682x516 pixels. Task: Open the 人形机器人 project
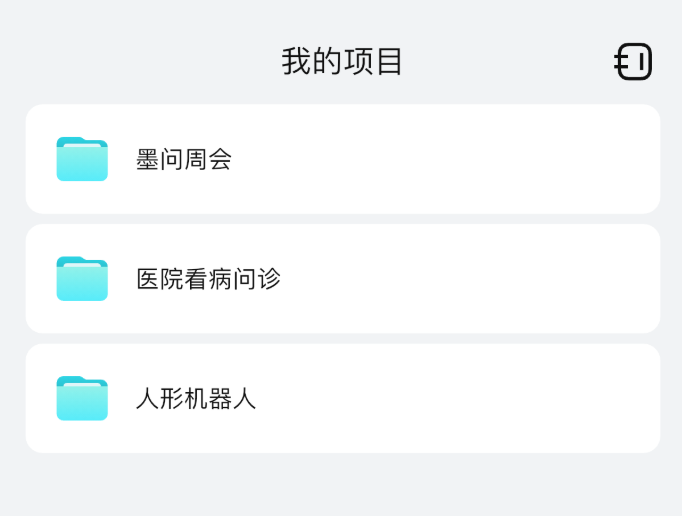(x=343, y=398)
